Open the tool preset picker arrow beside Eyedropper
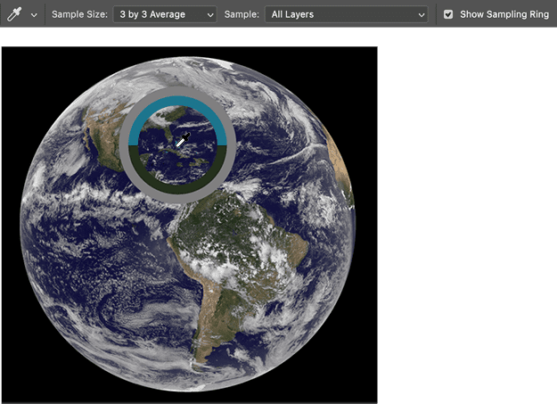The image size is (557, 404). tap(34, 15)
